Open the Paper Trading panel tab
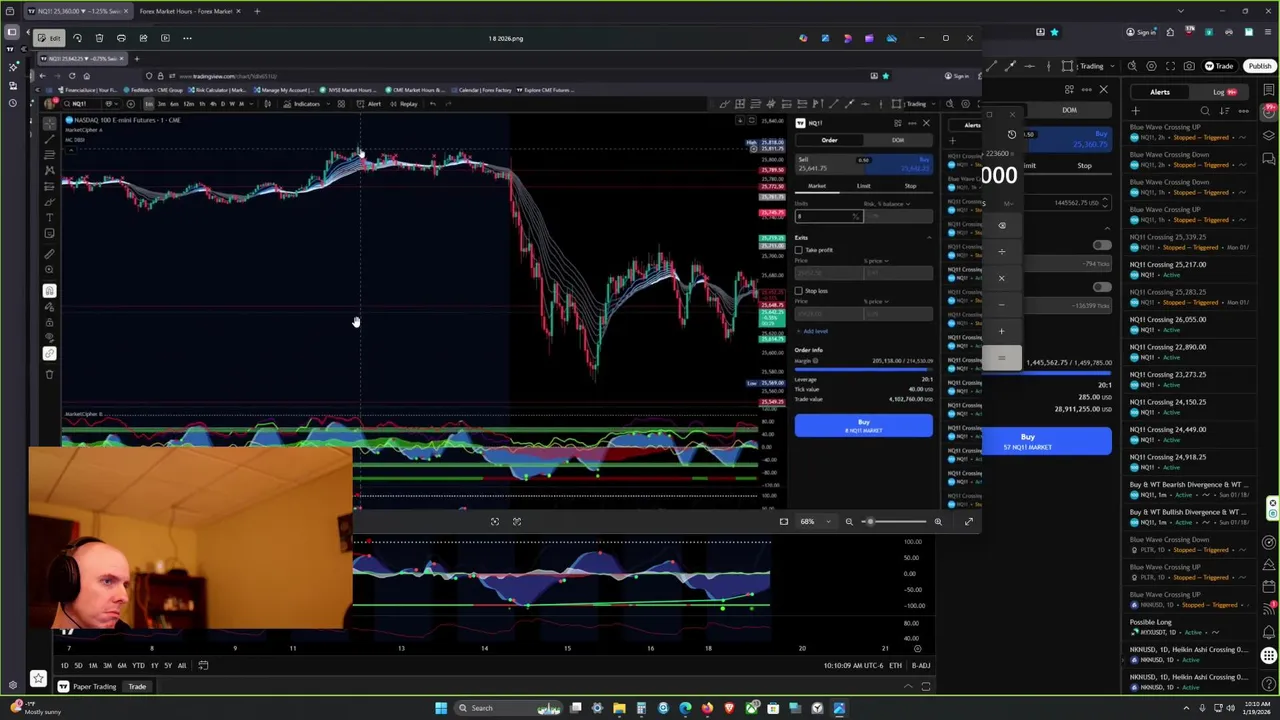The image size is (1280, 720). (87, 686)
